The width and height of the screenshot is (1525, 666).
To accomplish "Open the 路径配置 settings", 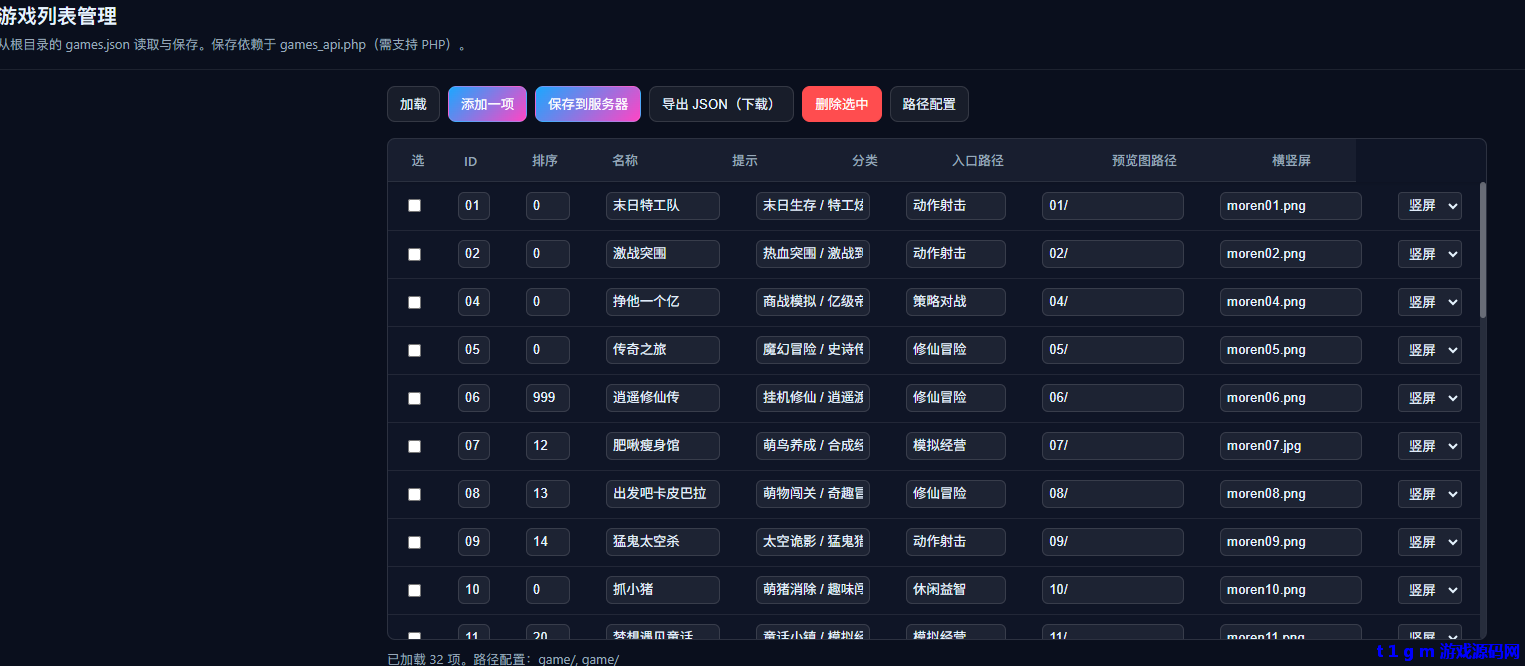I will 929,104.
